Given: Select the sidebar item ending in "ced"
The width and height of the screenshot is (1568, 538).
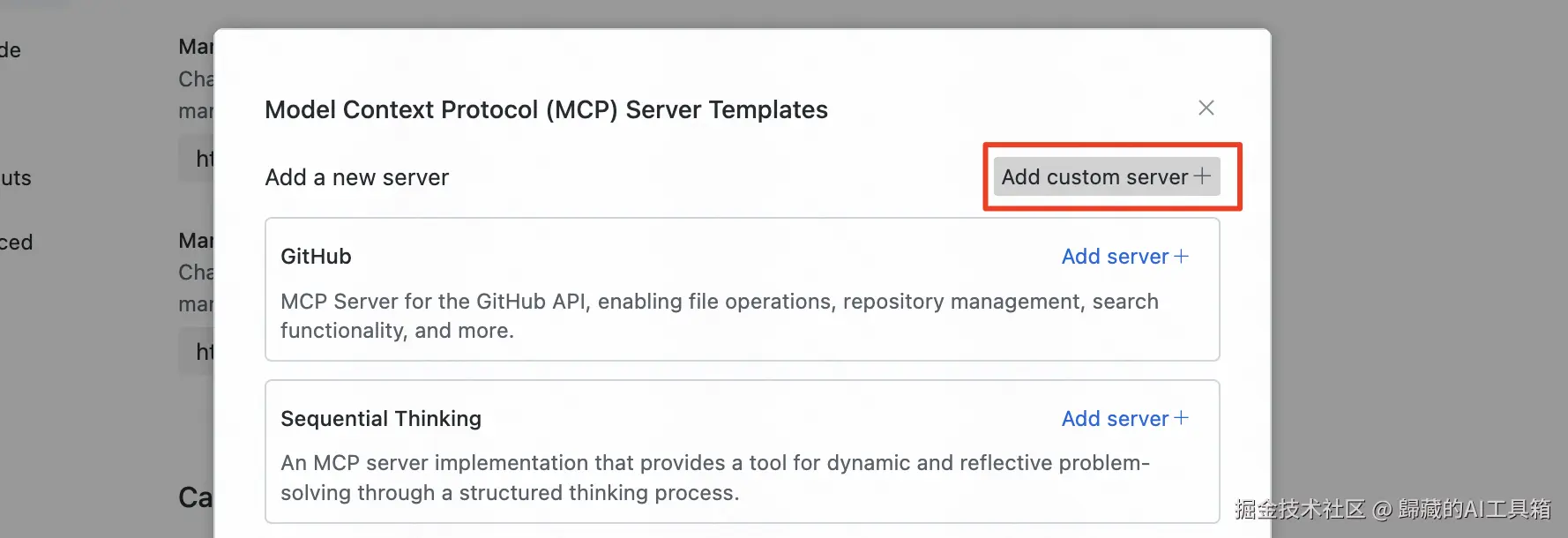Looking at the screenshot, I should (16, 243).
